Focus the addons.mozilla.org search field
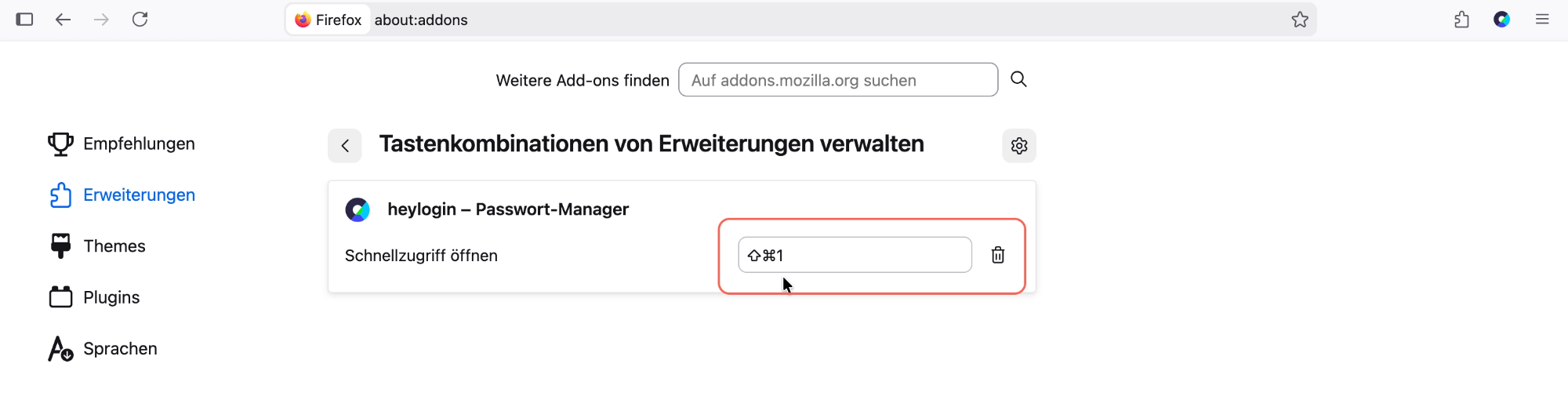The image size is (1568, 400). point(838,80)
